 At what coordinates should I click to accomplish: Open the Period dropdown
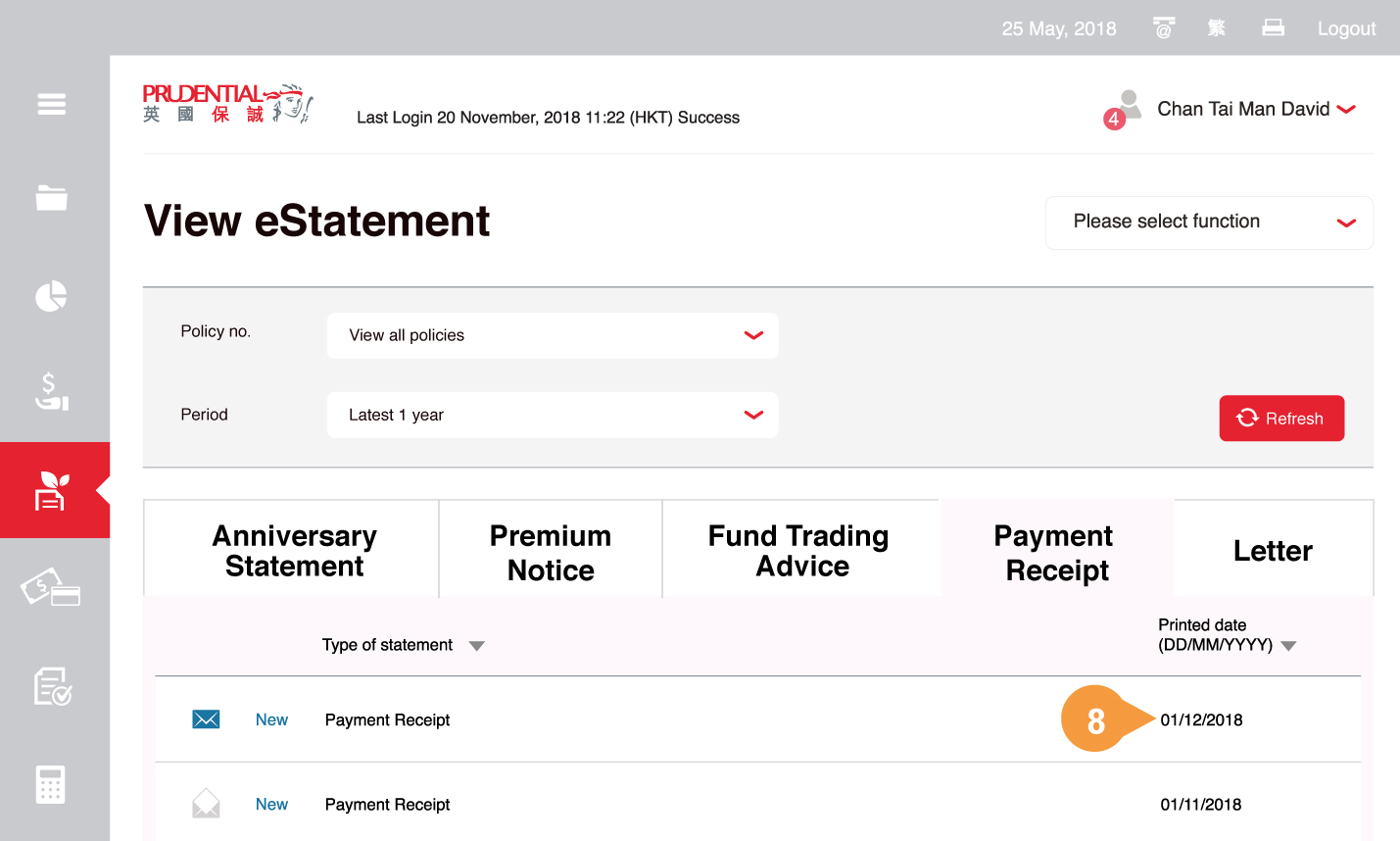point(553,415)
